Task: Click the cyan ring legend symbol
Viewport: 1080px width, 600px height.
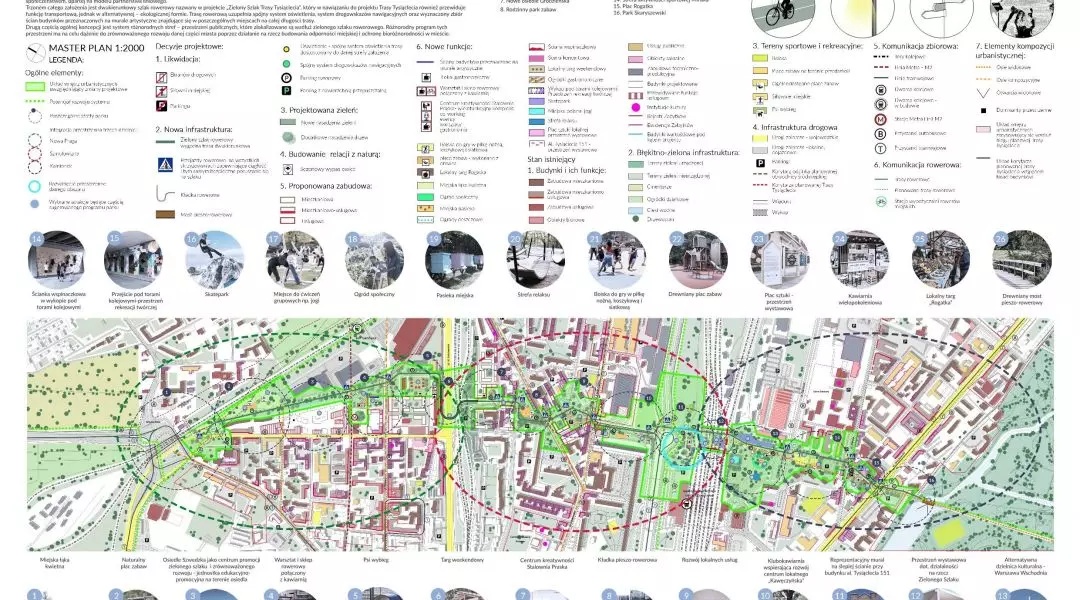Action: [x=34, y=187]
